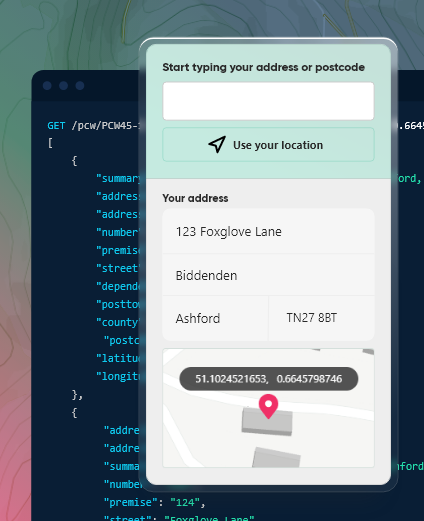The width and height of the screenshot is (424, 521).
Task: Click the Your address heading
Action: 195,198
